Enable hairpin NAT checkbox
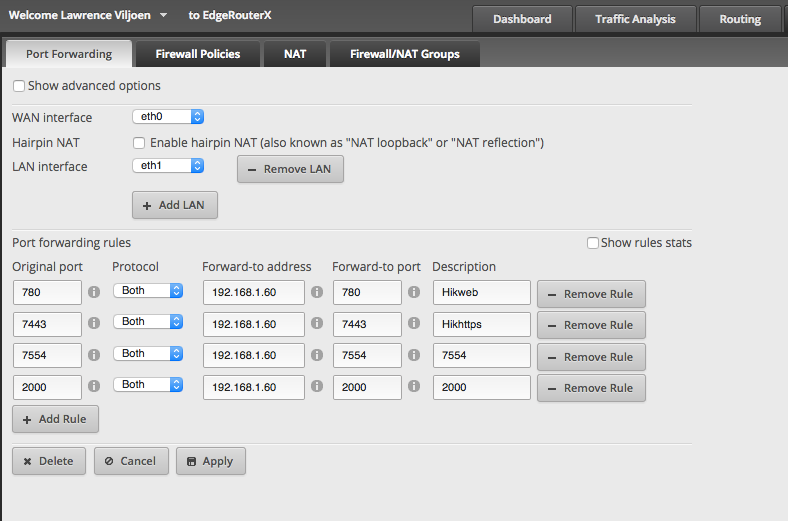The width and height of the screenshot is (788, 521). point(139,143)
